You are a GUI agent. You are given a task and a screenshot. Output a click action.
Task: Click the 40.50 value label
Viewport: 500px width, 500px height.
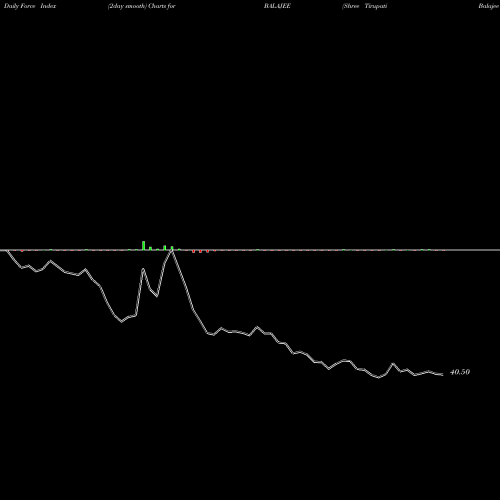(x=460, y=372)
